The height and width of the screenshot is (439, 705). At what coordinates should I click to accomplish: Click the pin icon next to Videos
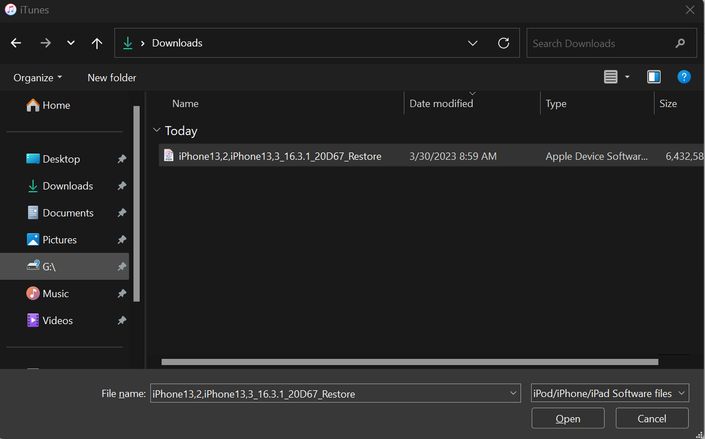point(121,321)
